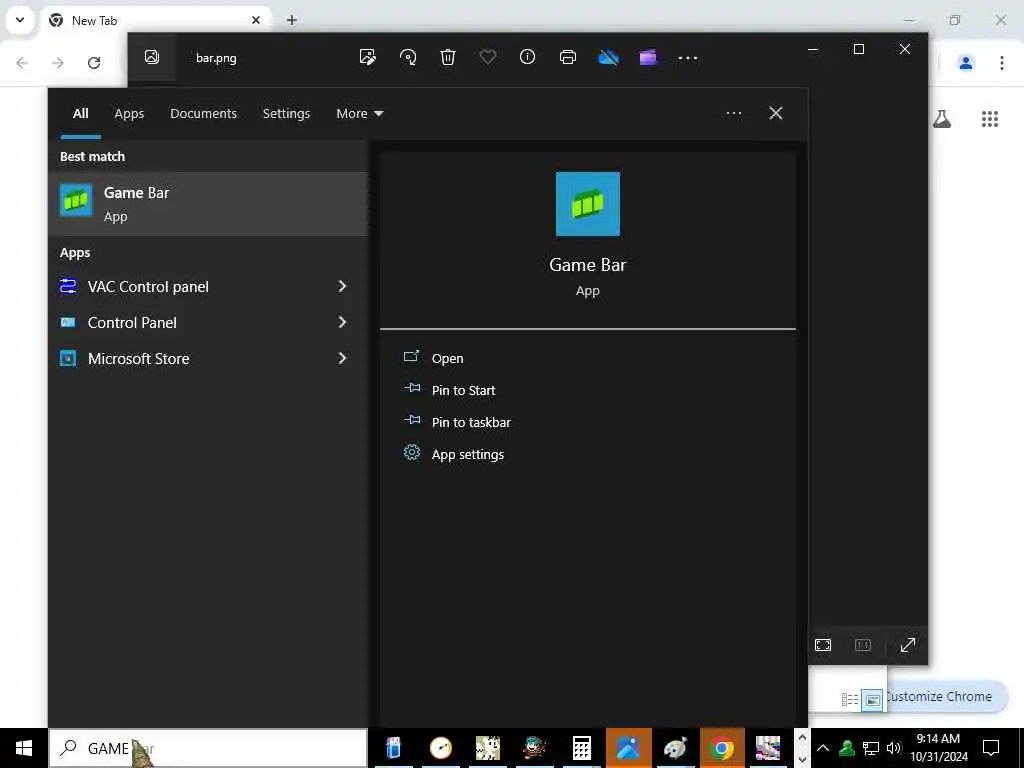1024x768 pixels.
Task: Switch to Chrome on the taskbar
Action: coord(722,748)
